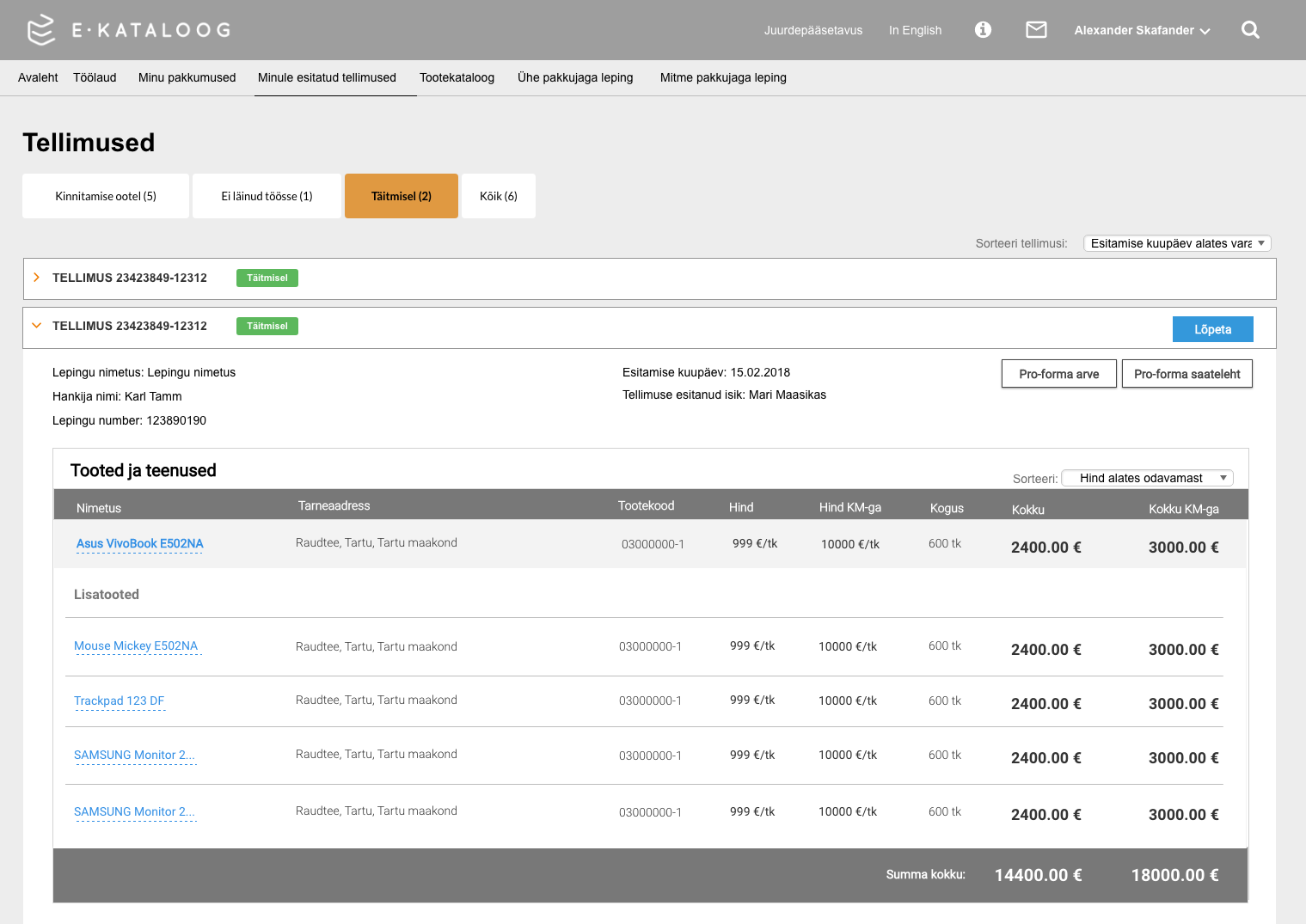Image resolution: width=1306 pixels, height=924 pixels.
Task: Click the search magnifier icon
Action: pos(1250,30)
